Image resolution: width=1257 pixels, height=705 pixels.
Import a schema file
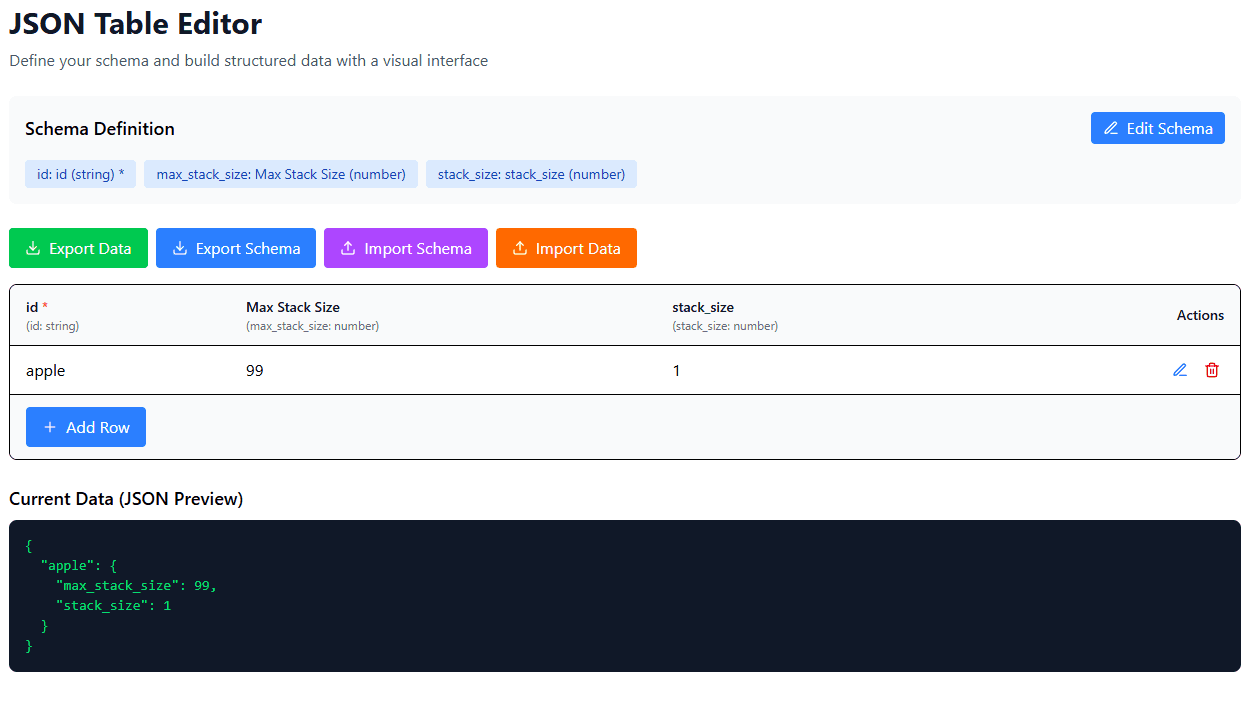click(405, 247)
